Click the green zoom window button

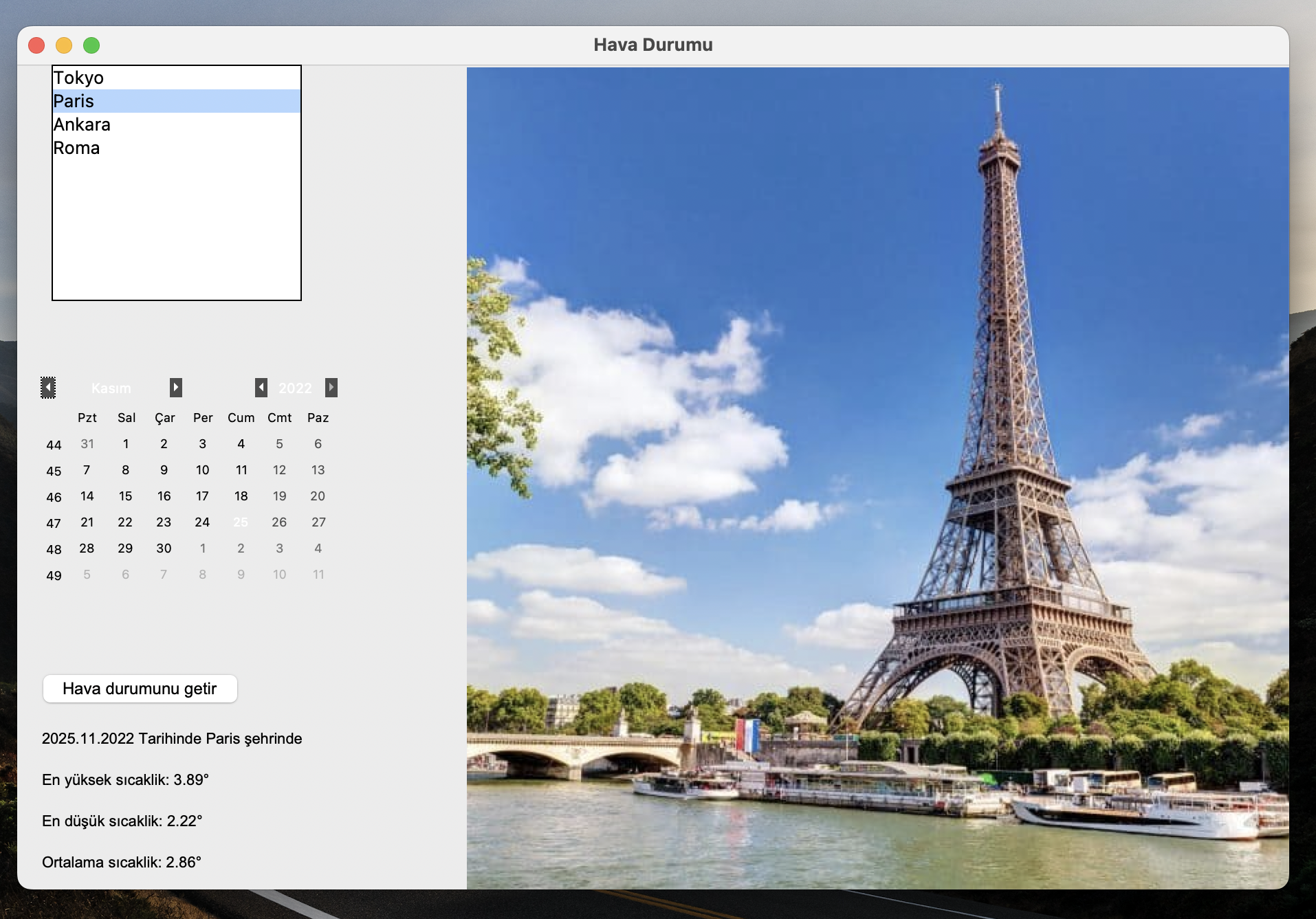[91, 45]
